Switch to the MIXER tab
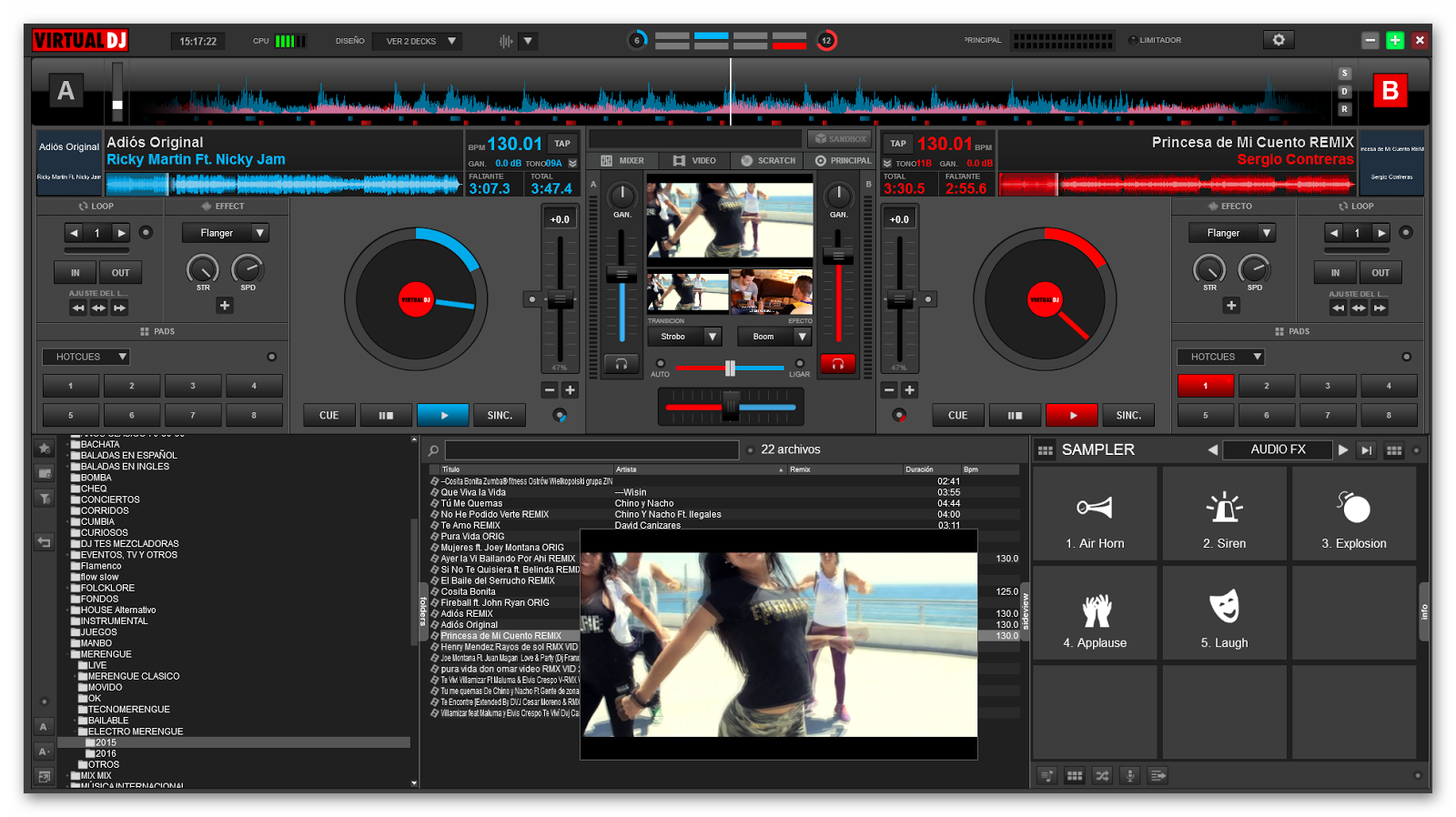The width and height of the screenshot is (1456, 817). point(622,160)
